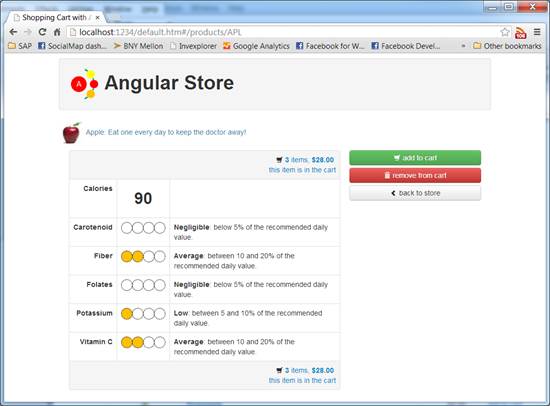The width and height of the screenshot is (550, 406).
Task: Click the localhost address bar field
Action: (x=282, y=32)
